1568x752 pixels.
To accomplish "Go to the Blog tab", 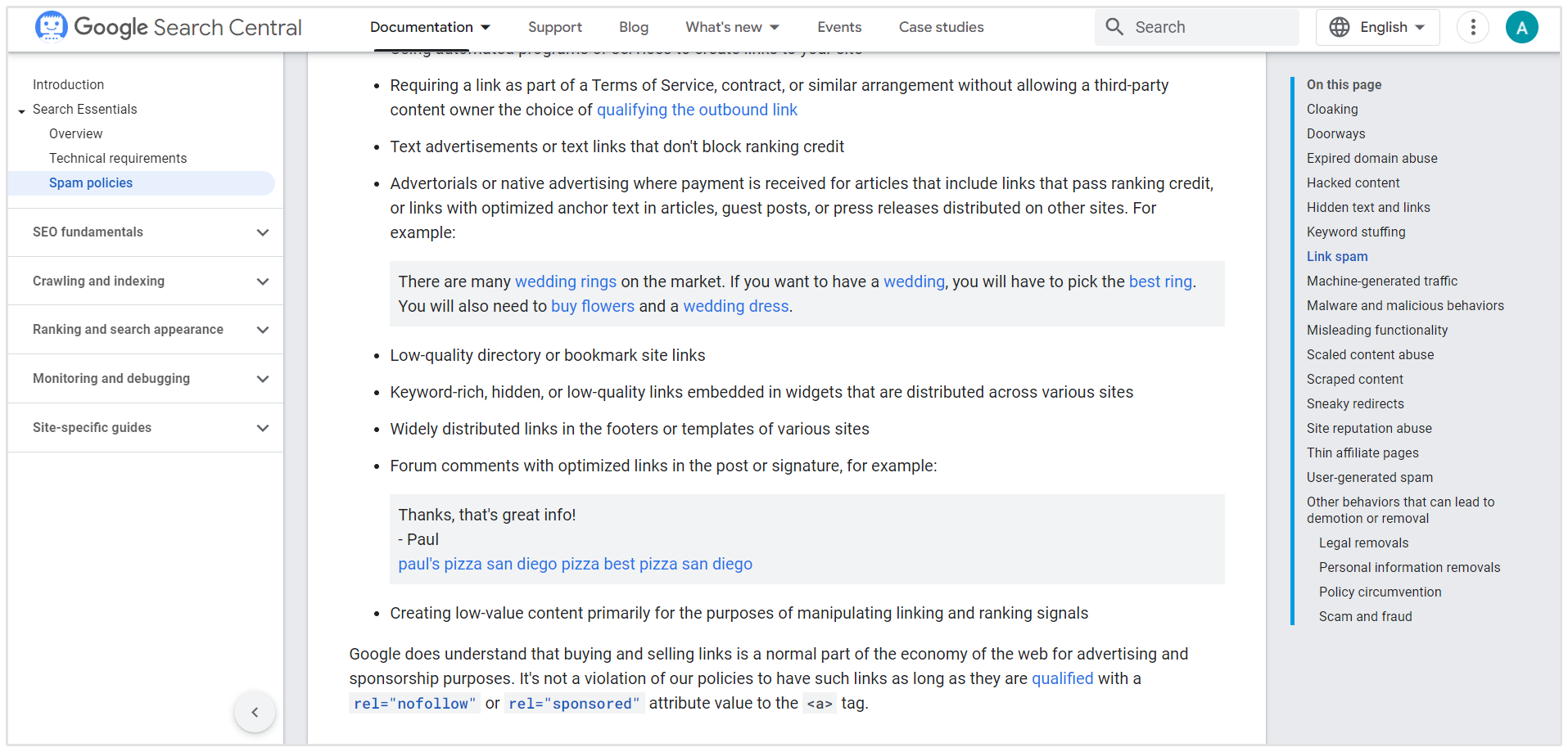I will point(633,27).
